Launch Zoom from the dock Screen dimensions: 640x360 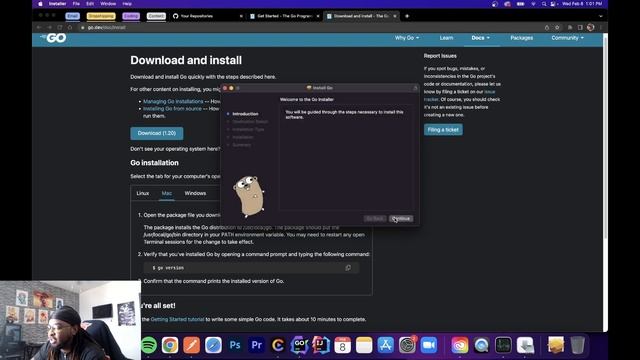pyautogui.click(x=429, y=345)
